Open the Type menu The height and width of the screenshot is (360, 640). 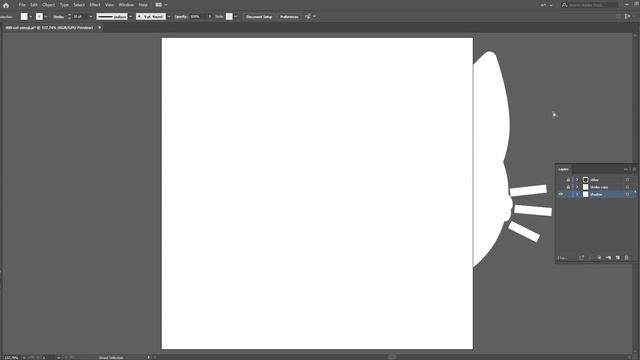click(x=64, y=5)
